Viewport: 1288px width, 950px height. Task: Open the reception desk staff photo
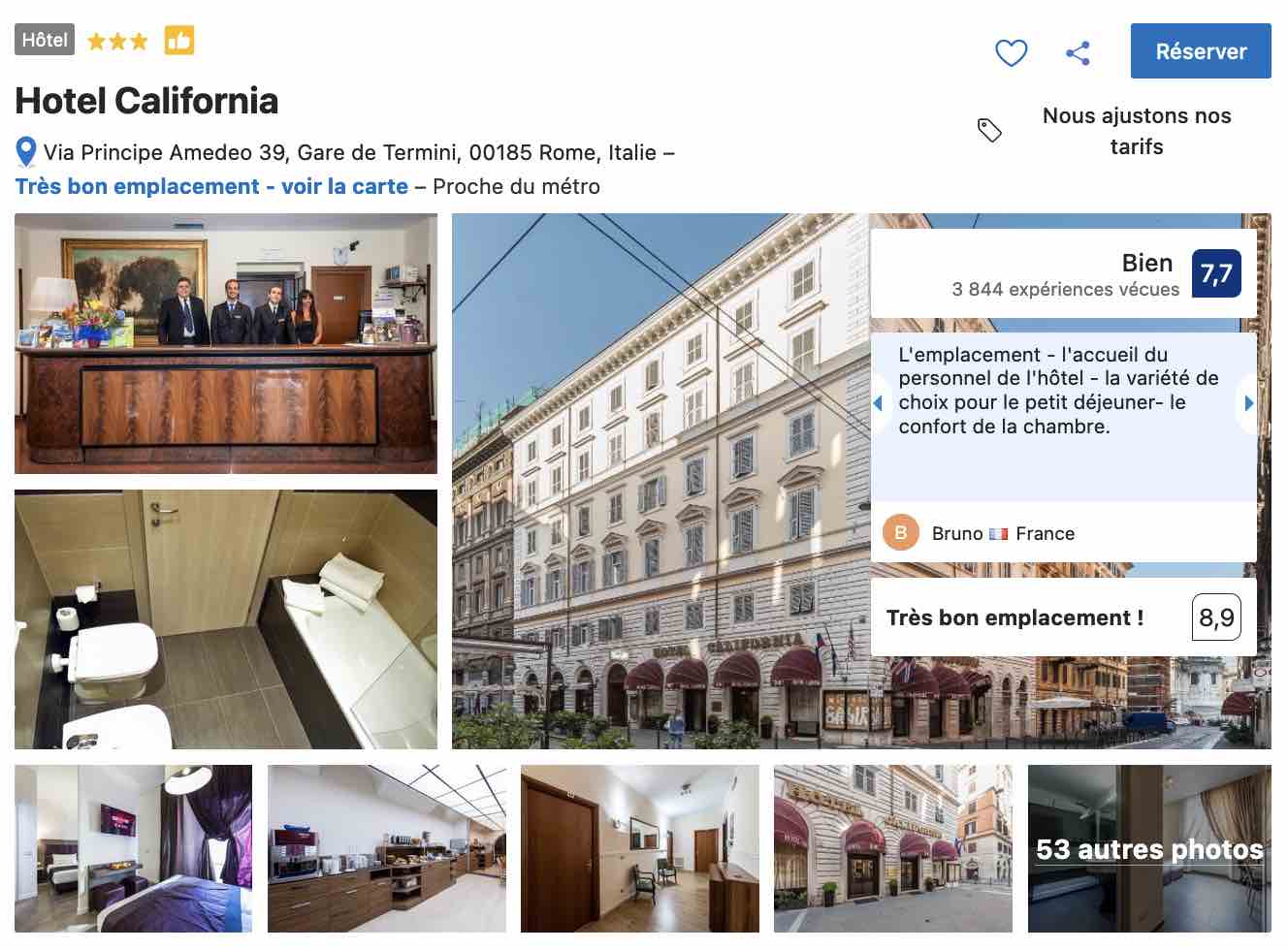click(226, 343)
